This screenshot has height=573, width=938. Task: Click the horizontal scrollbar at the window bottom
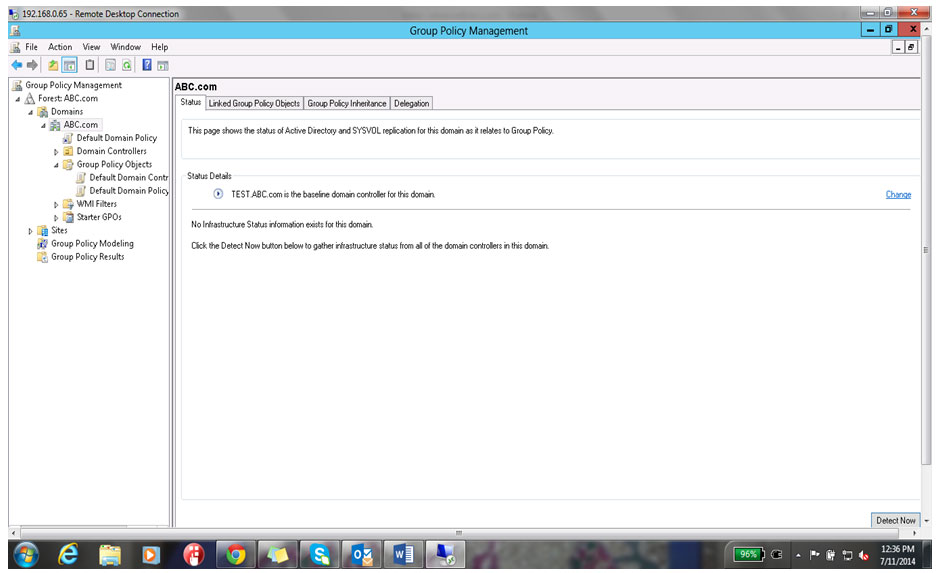tap(459, 533)
